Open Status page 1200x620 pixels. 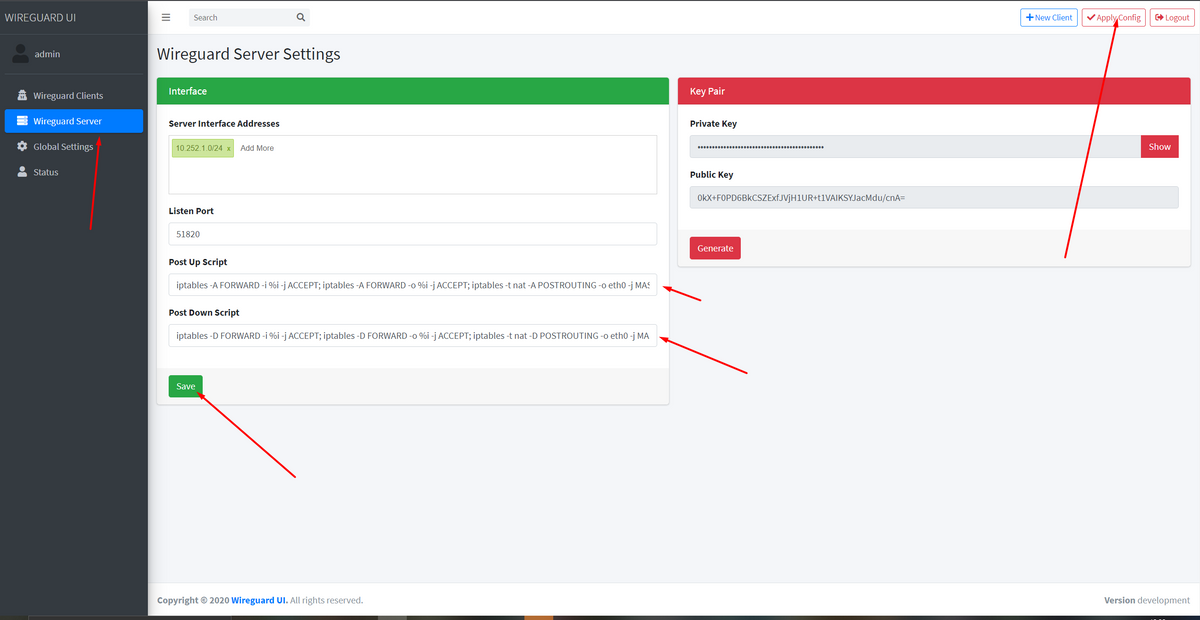pos(74,172)
